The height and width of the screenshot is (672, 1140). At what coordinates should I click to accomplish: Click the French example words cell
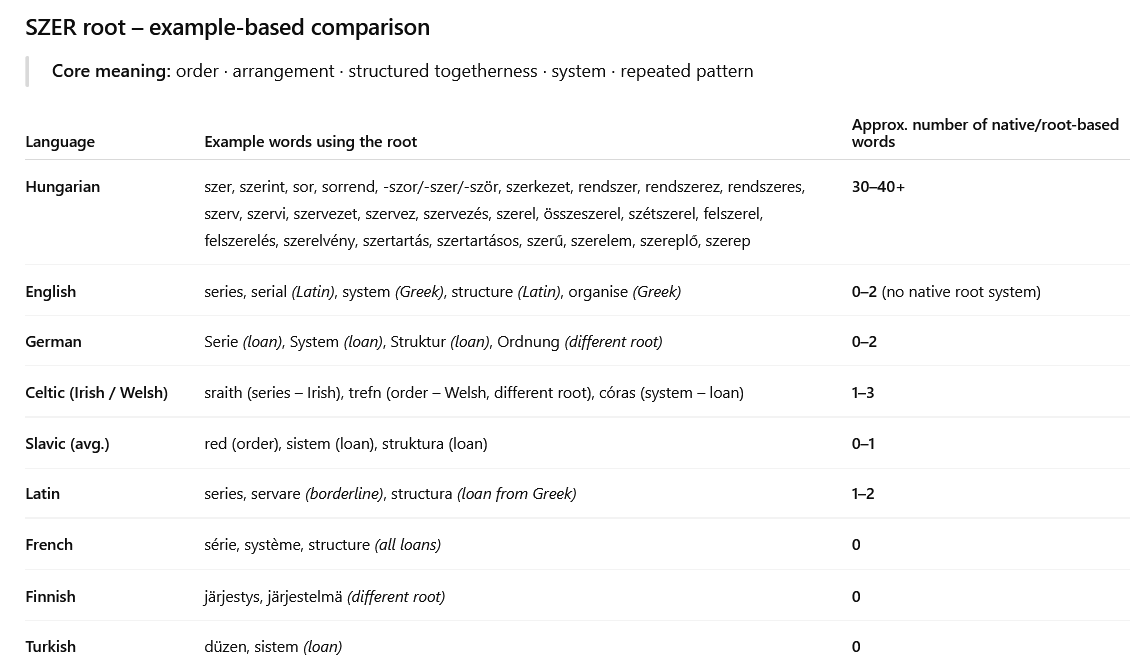322,545
